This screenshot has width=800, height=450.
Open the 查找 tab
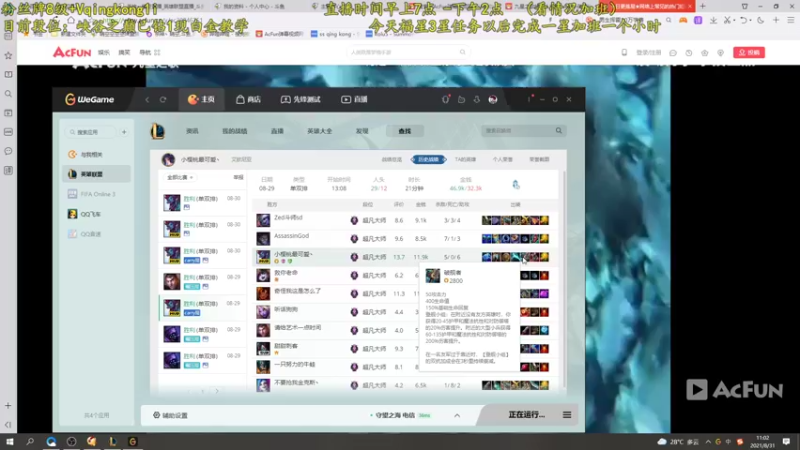pyautogui.click(x=405, y=131)
